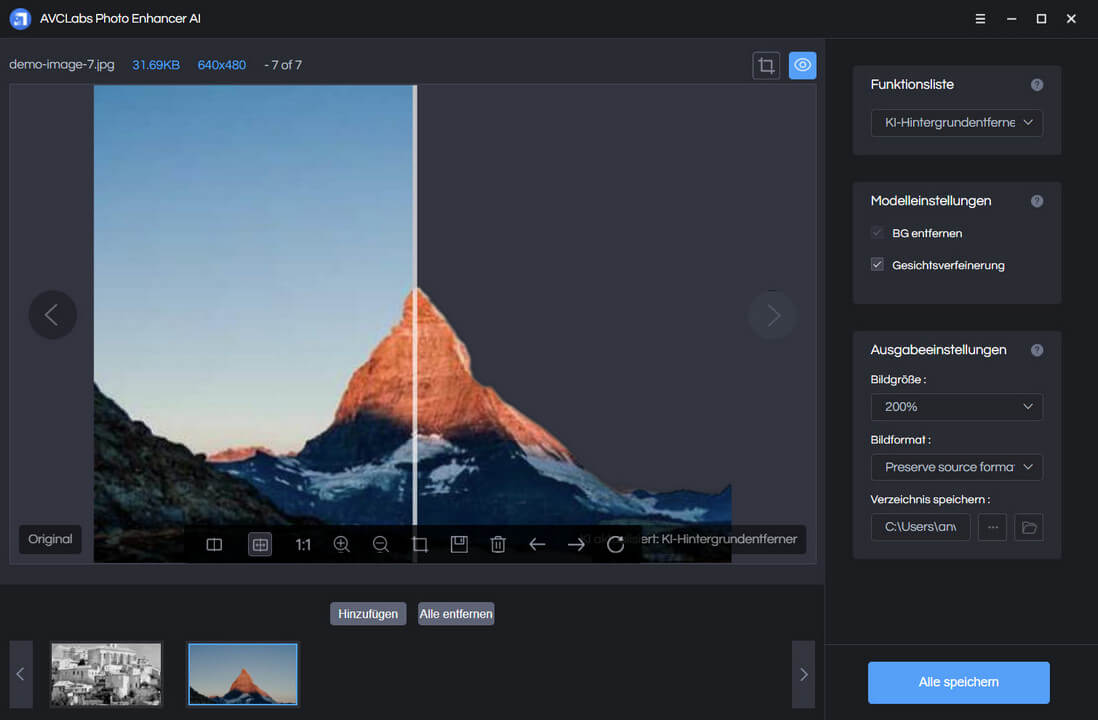
Task: Click the 640x480 resolution text
Action: (x=221, y=65)
